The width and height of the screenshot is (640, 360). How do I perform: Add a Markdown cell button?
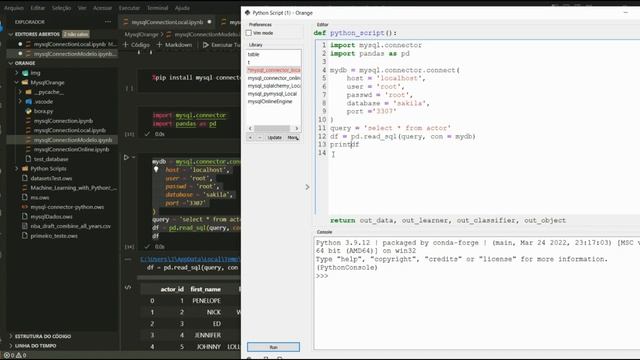pos(174,45)
